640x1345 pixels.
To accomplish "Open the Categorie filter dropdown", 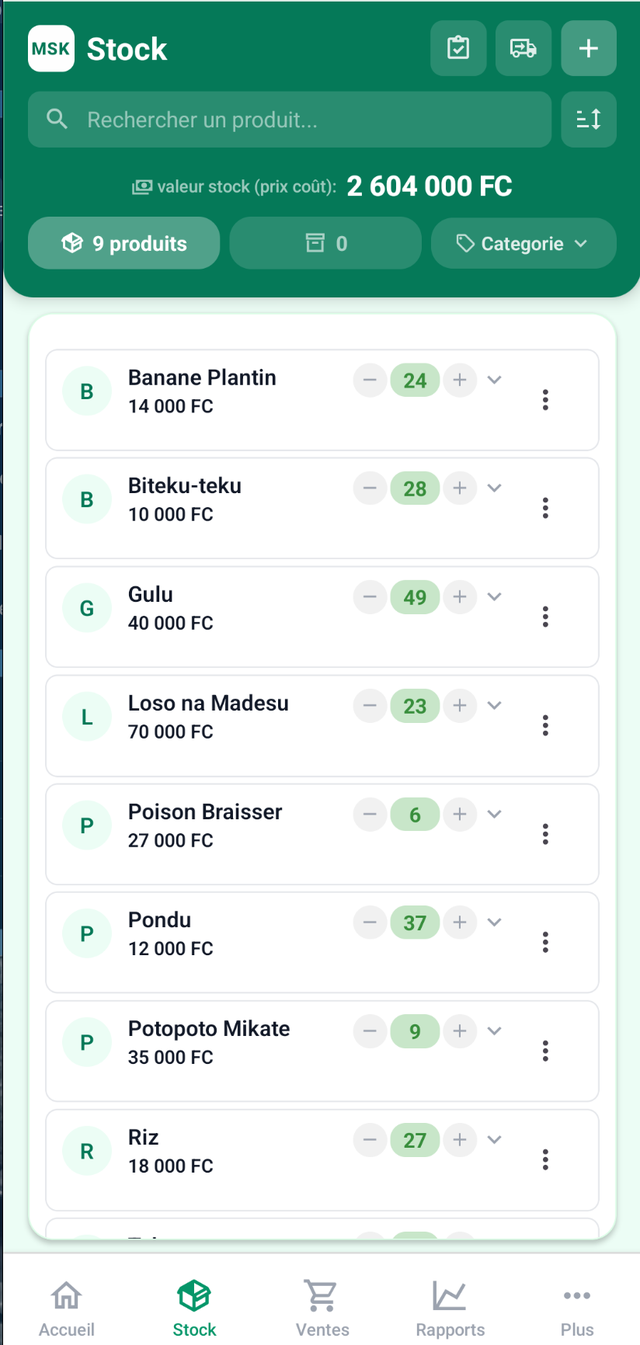I will (x=523, y=244).
